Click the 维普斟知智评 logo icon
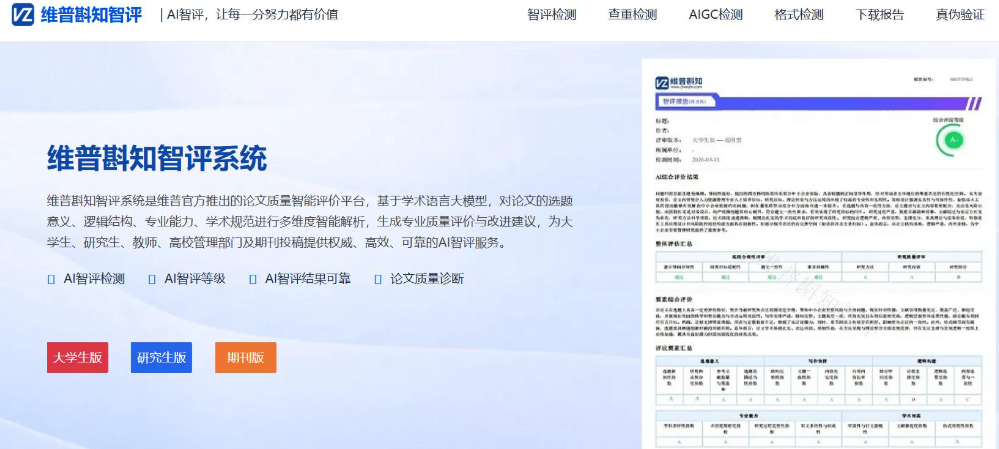999x449 pixels. [x=23, y=15]
